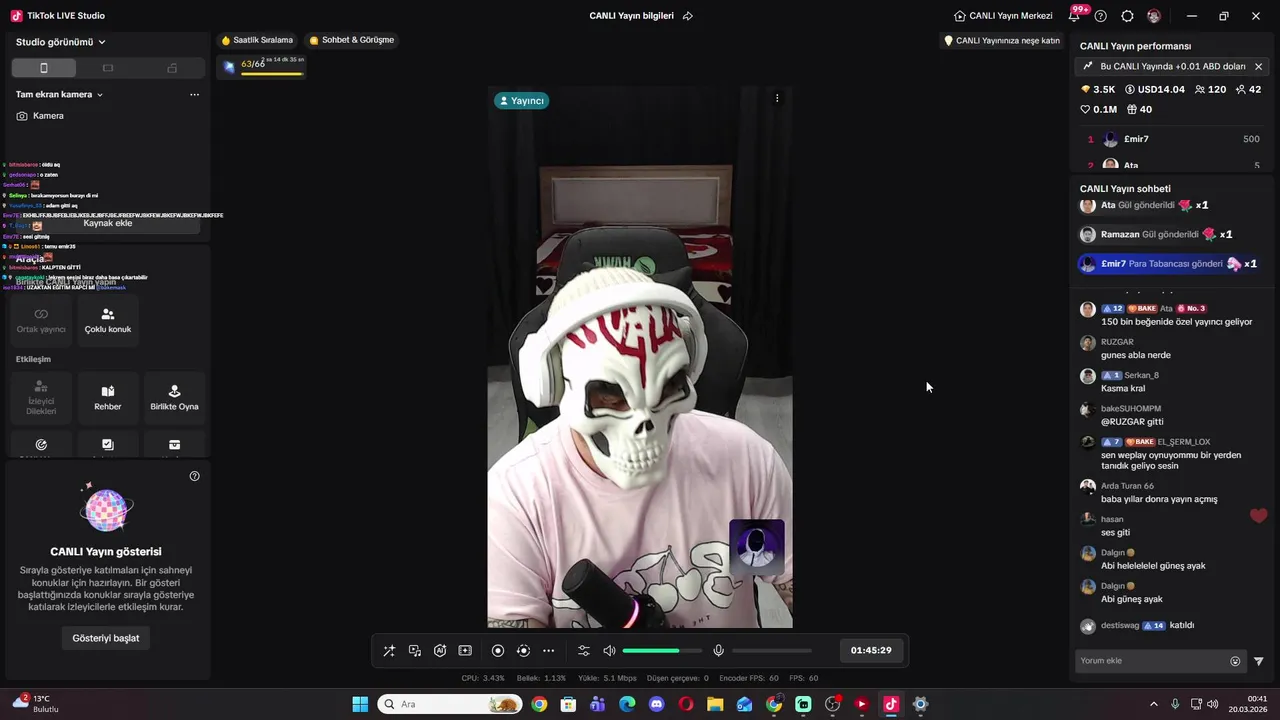The image size is (1280, 720).
Task: Open the preview three-dot menu
Action: point(777,98)
